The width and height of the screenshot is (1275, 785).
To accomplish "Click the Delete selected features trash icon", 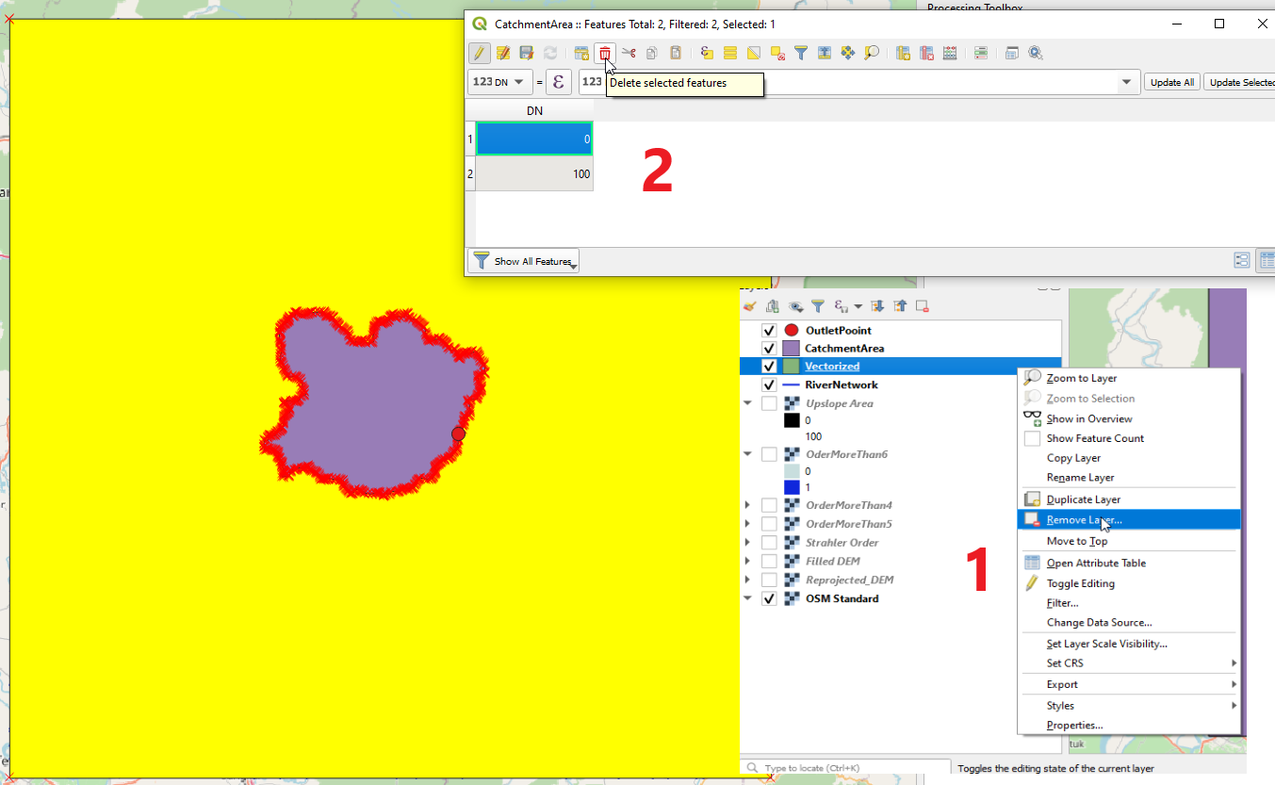I will pyautogui.click(x=605, y=53).
